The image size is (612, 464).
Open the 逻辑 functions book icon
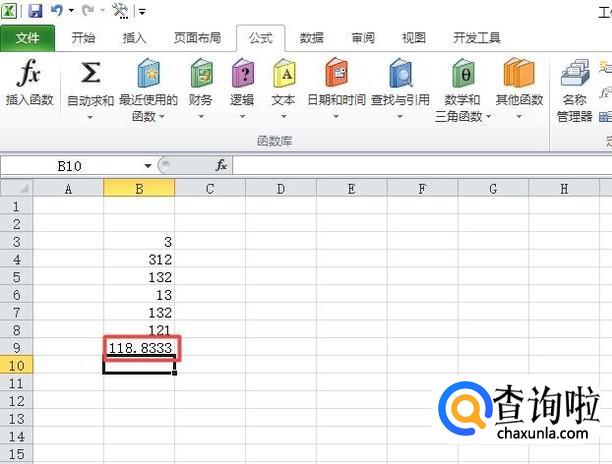(243, 73)
